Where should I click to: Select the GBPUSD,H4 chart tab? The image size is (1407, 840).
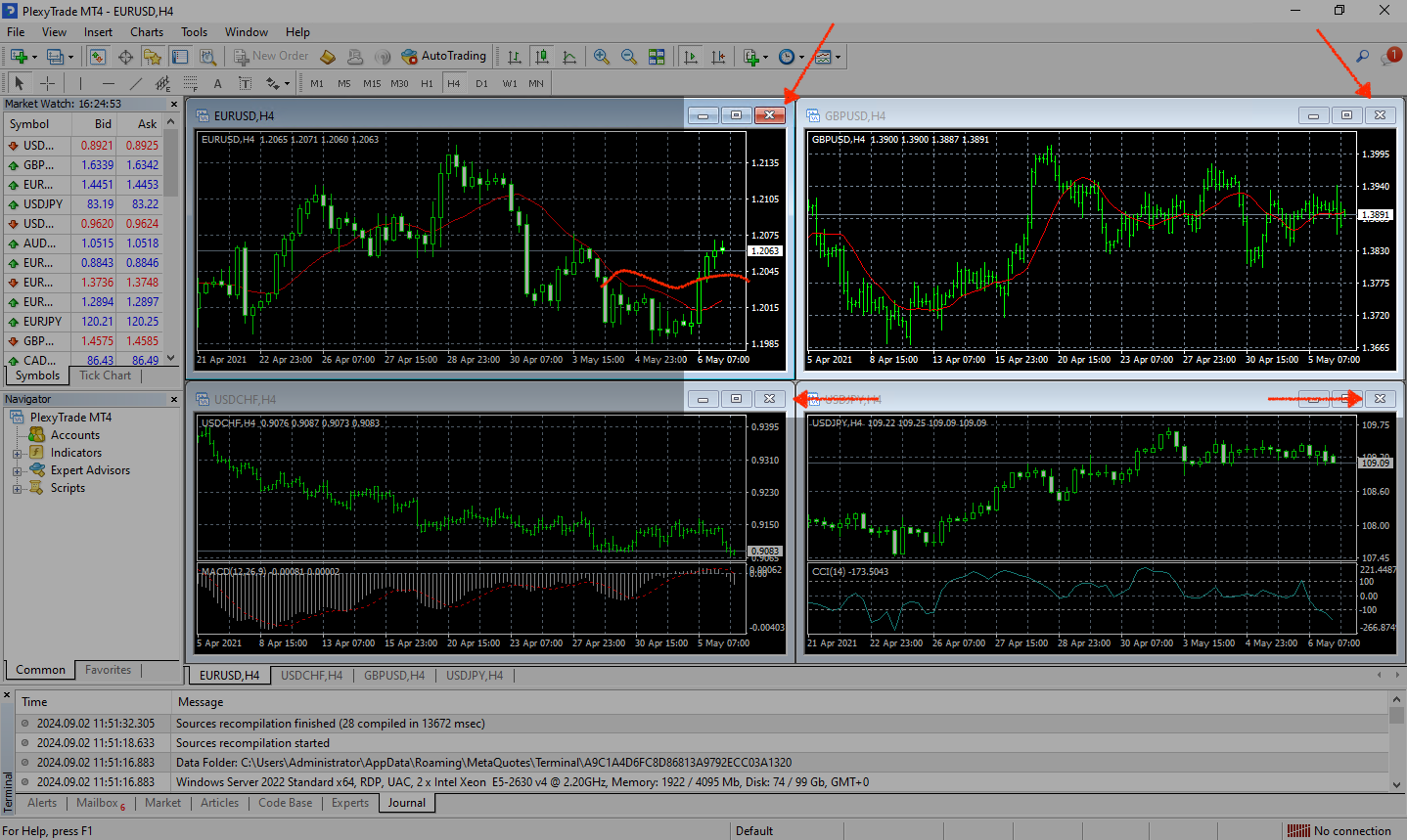394,675
